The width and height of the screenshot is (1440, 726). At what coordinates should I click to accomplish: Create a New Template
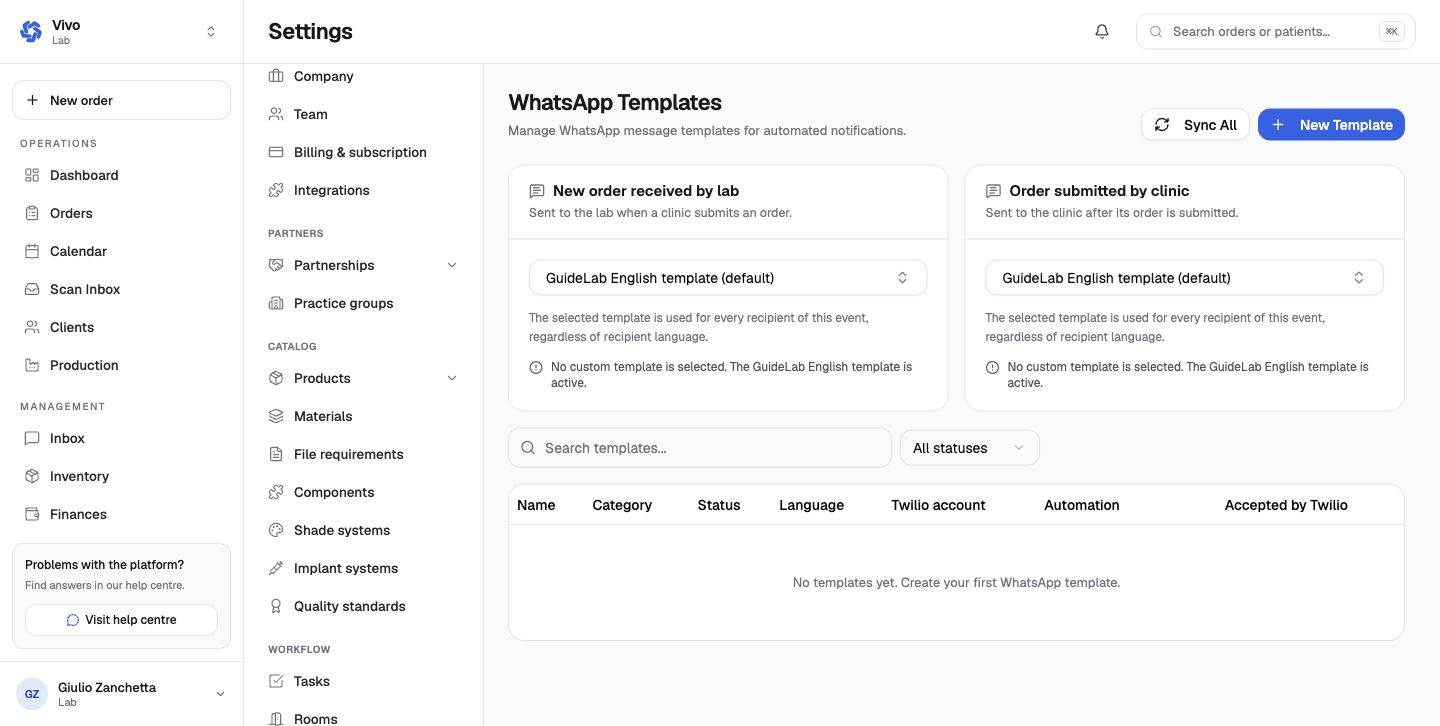[x=1331, y=125]
